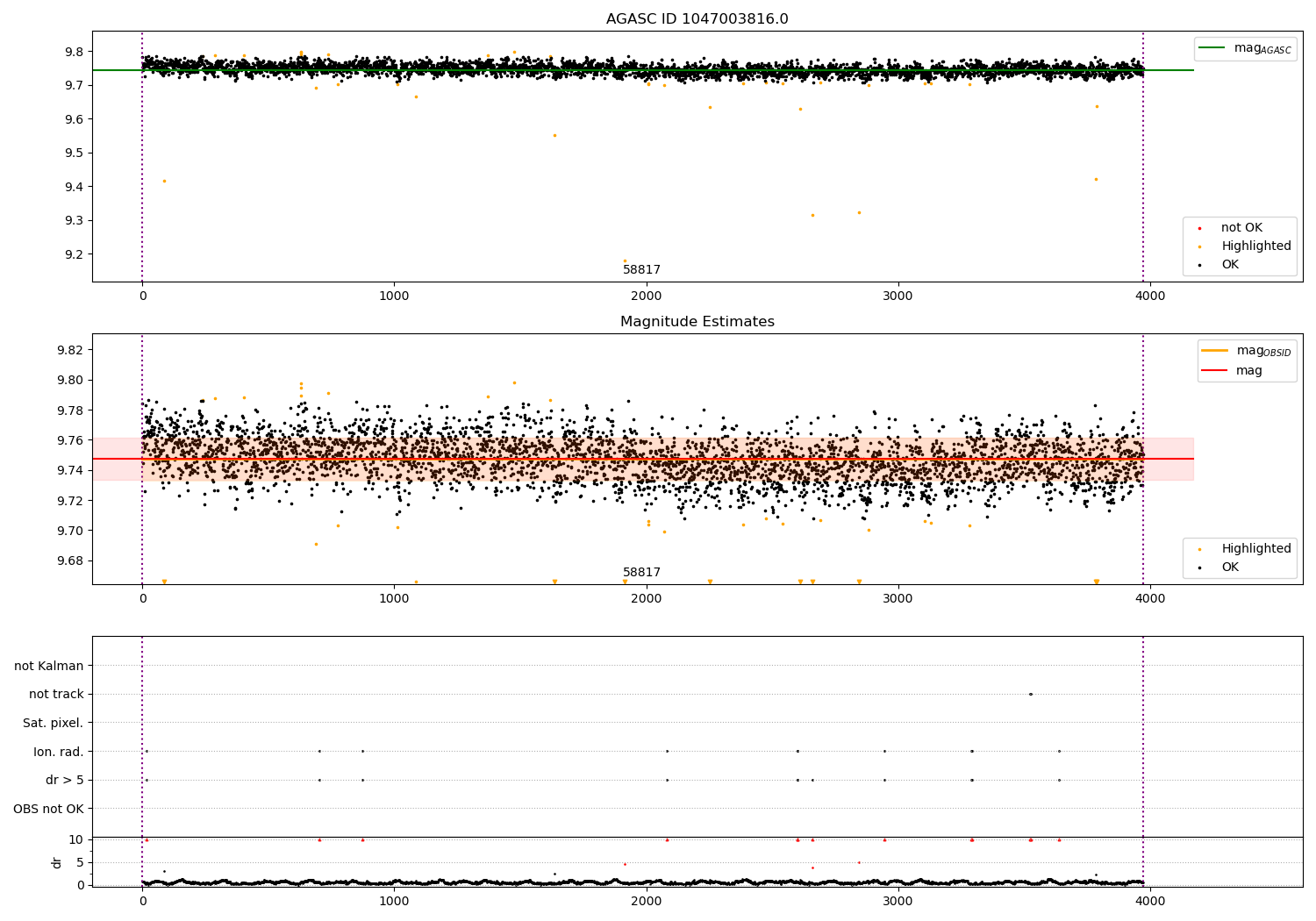Click the 9.74 tick on middle plot

pos(70,471)
